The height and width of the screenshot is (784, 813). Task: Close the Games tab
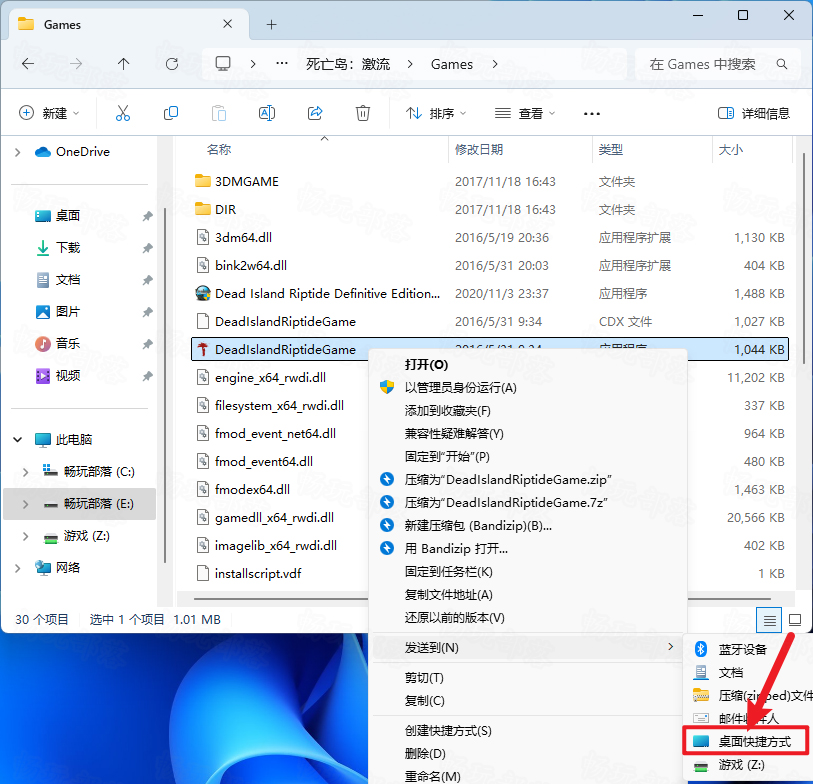click(x=227, y=24)
